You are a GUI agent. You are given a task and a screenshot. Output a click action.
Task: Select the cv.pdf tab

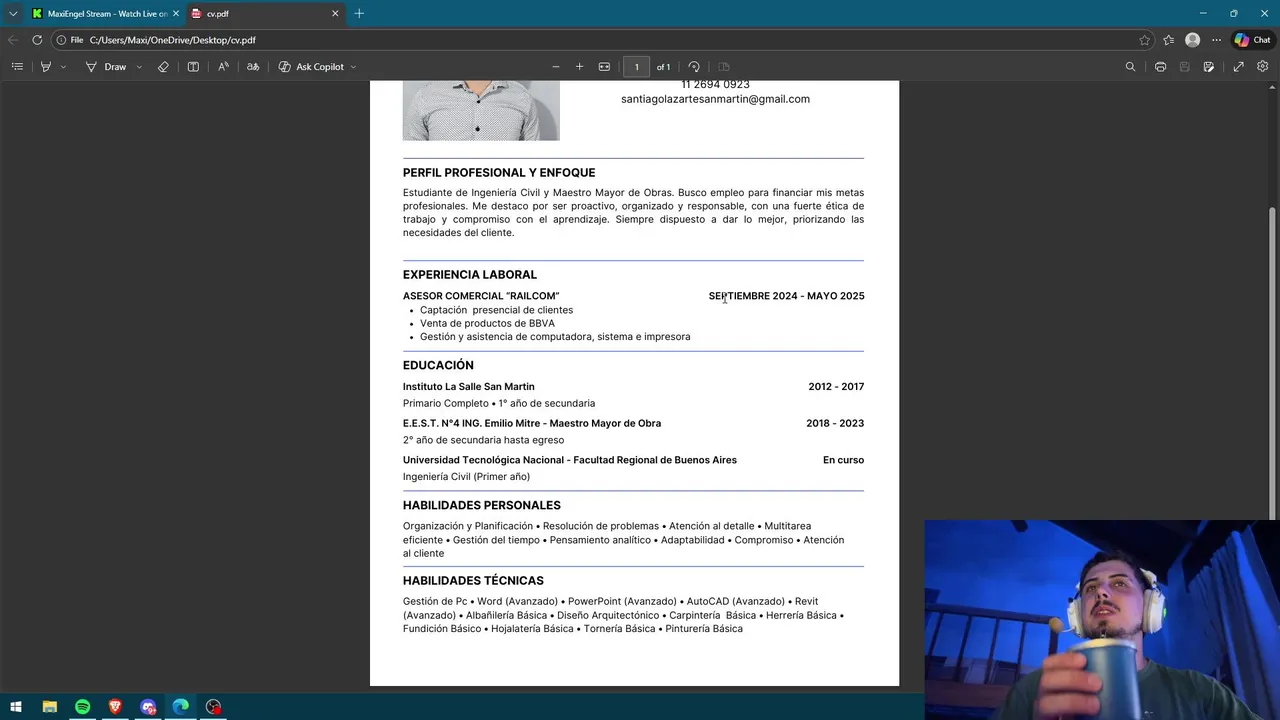point(265,14)
